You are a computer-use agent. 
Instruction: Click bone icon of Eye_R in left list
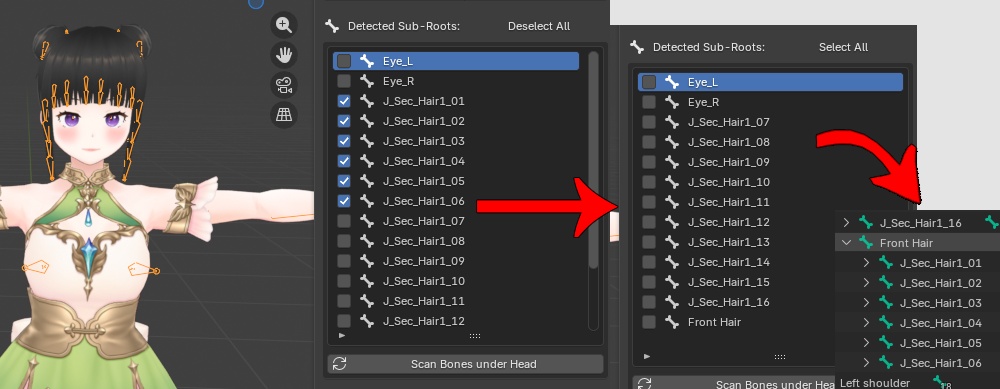367,81
